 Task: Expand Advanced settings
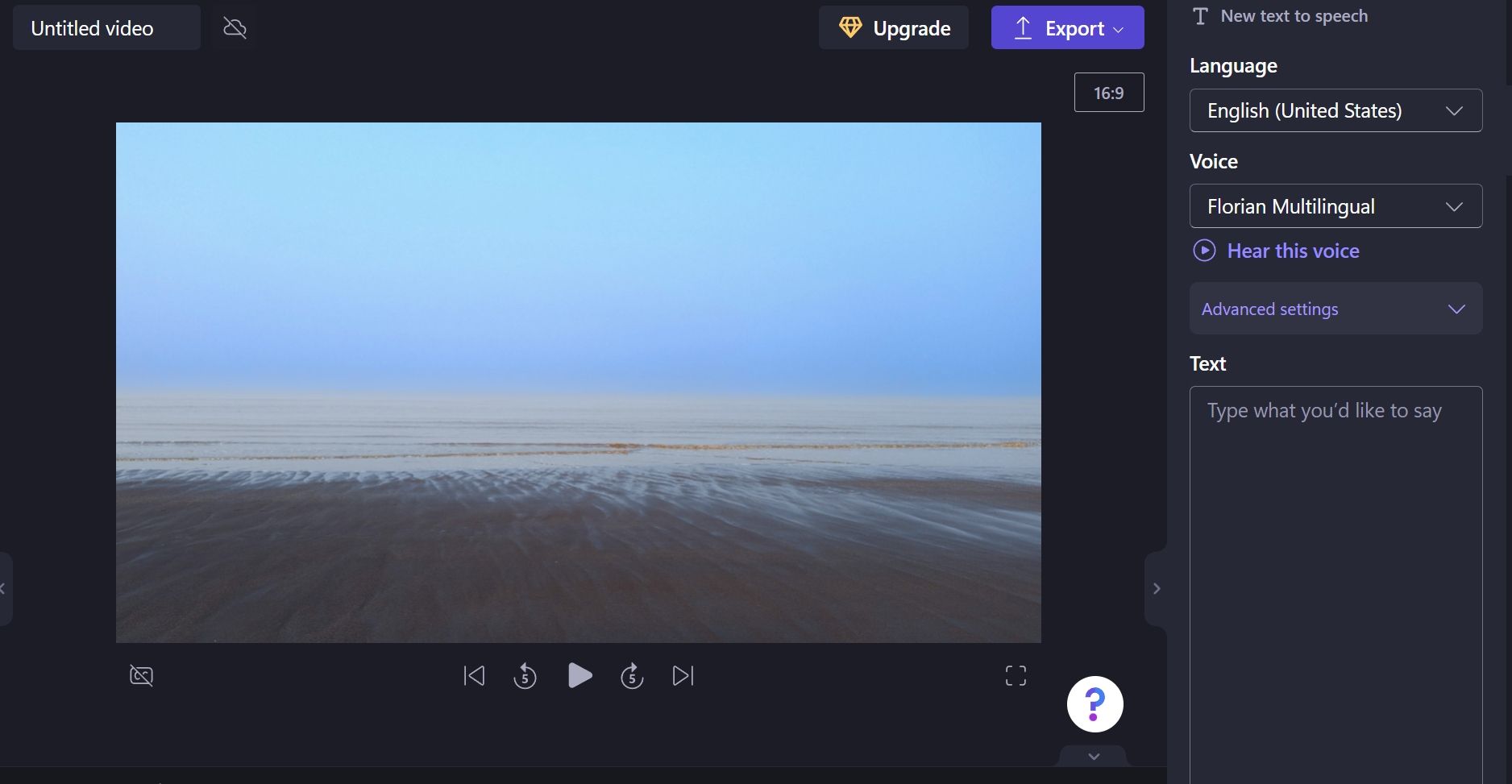1335,309
